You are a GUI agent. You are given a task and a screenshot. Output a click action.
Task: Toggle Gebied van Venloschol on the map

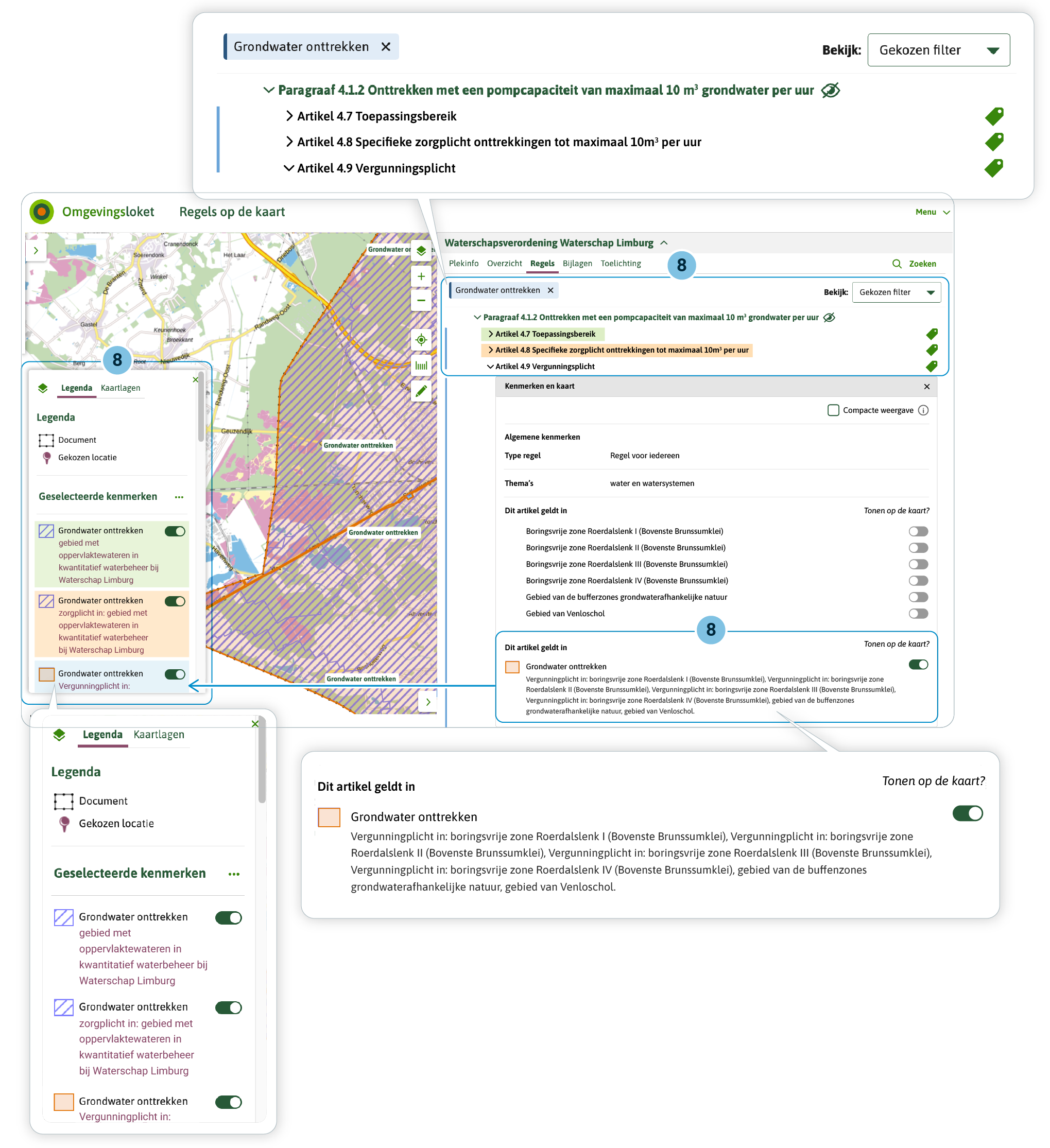[x=918, y=613]
